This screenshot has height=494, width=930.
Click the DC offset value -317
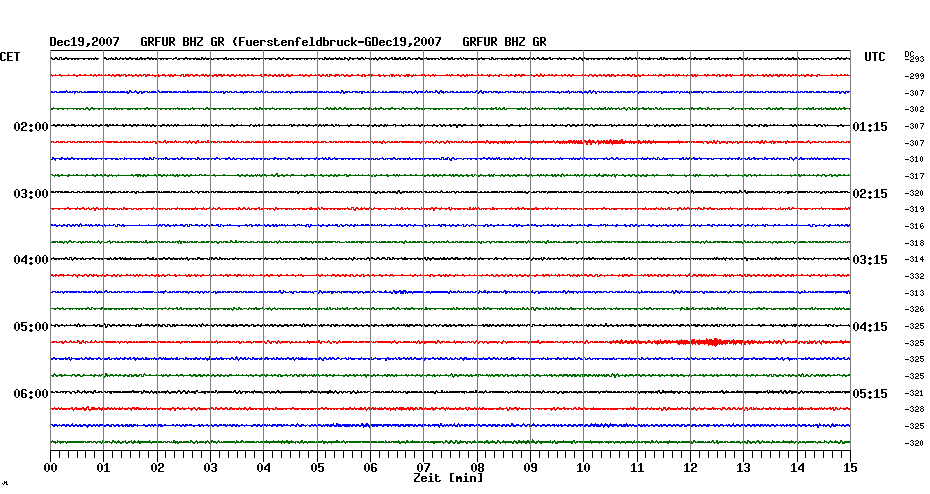click(915, 177)
